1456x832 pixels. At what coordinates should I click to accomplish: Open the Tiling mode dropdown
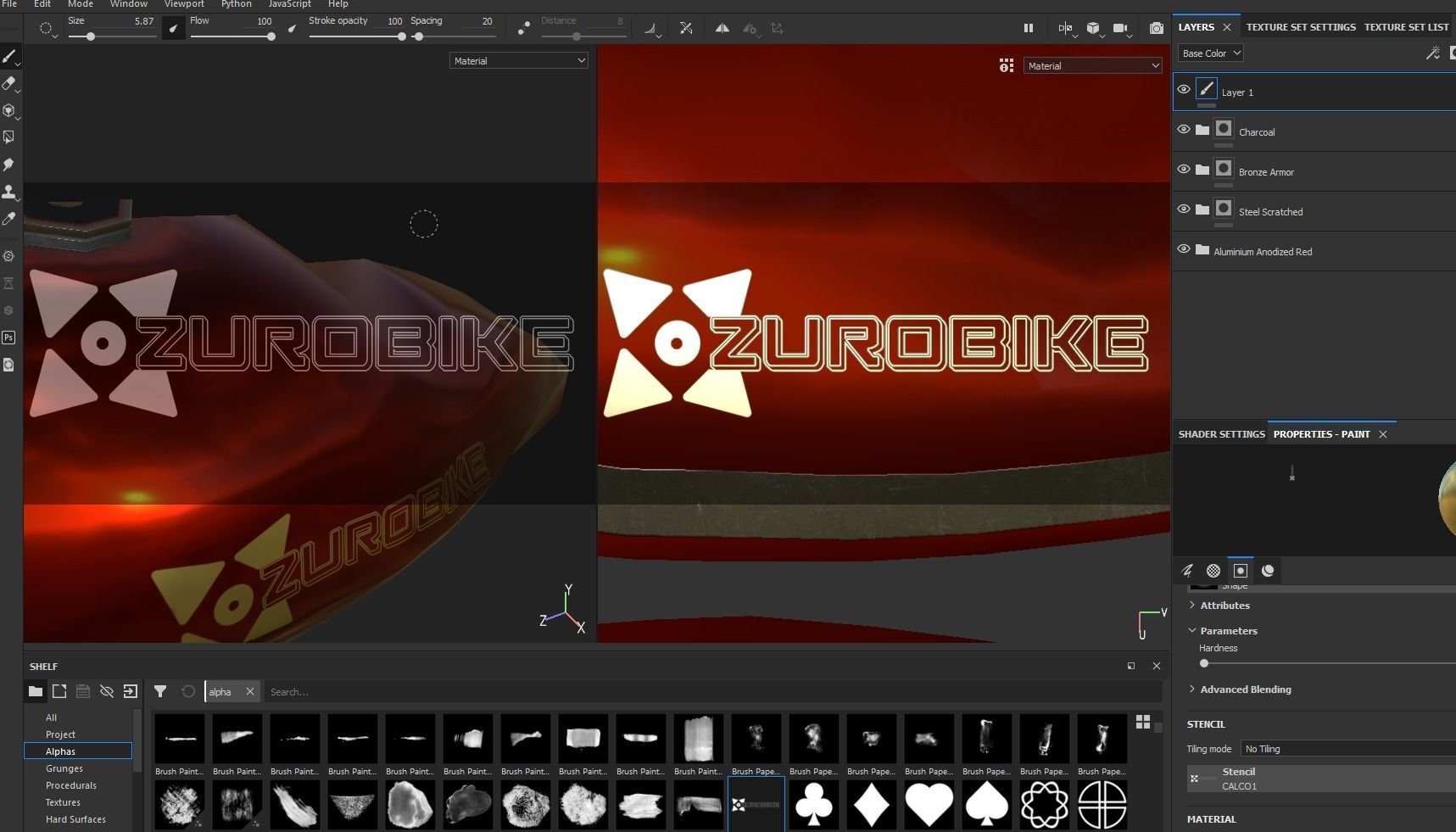tap(1348, 749)
